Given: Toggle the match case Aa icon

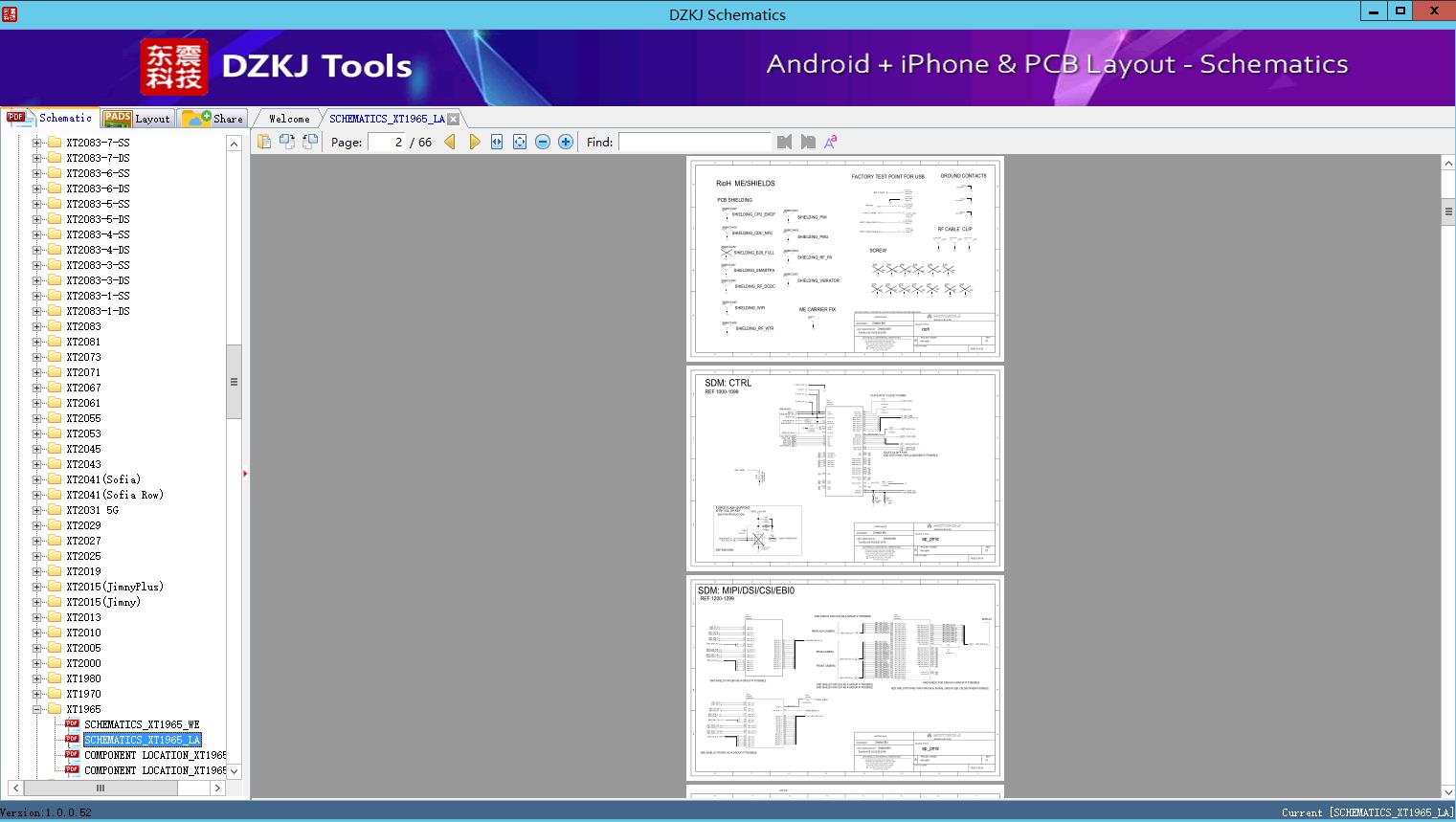Looking at the screenshot, I should click(x=831, y=142).
